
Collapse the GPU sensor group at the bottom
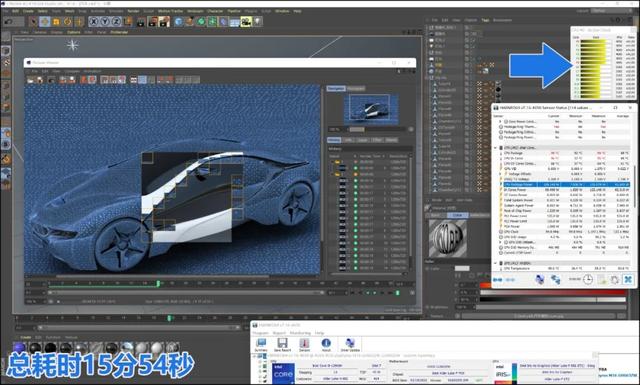point(496,263)
